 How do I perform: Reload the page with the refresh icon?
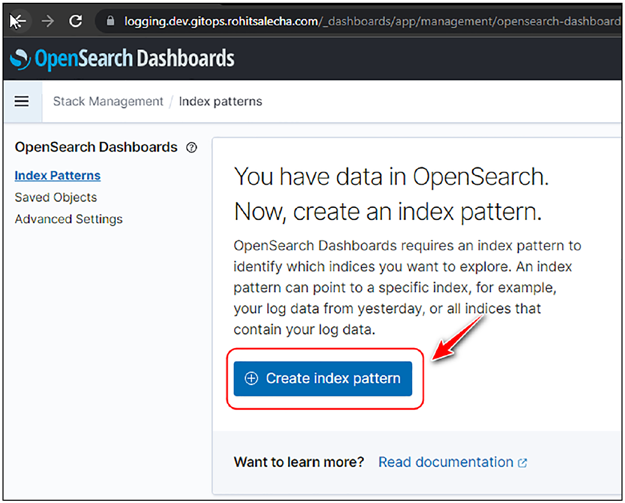click(76, 21)
